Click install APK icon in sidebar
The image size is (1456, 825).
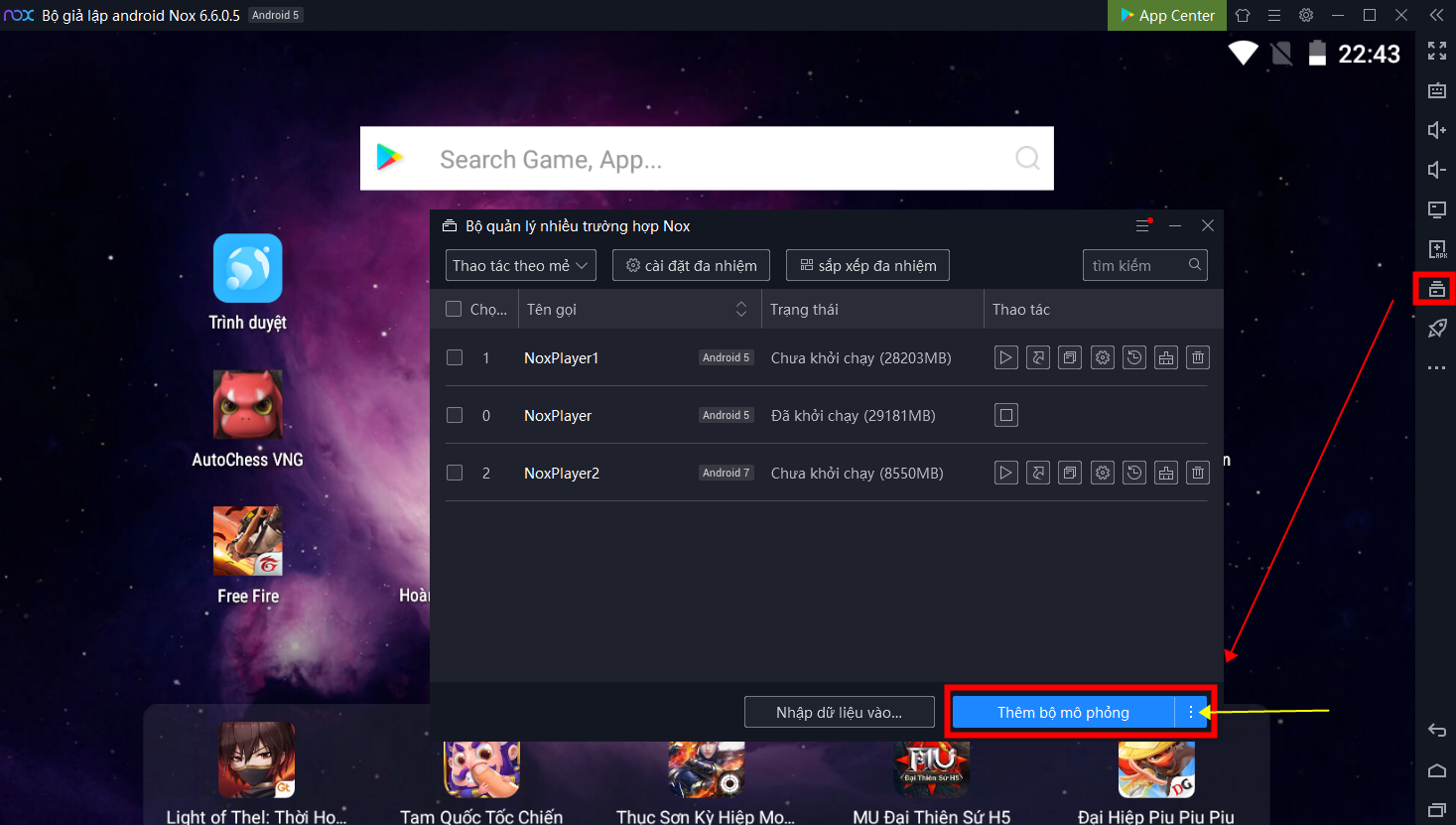[1436, 249]
